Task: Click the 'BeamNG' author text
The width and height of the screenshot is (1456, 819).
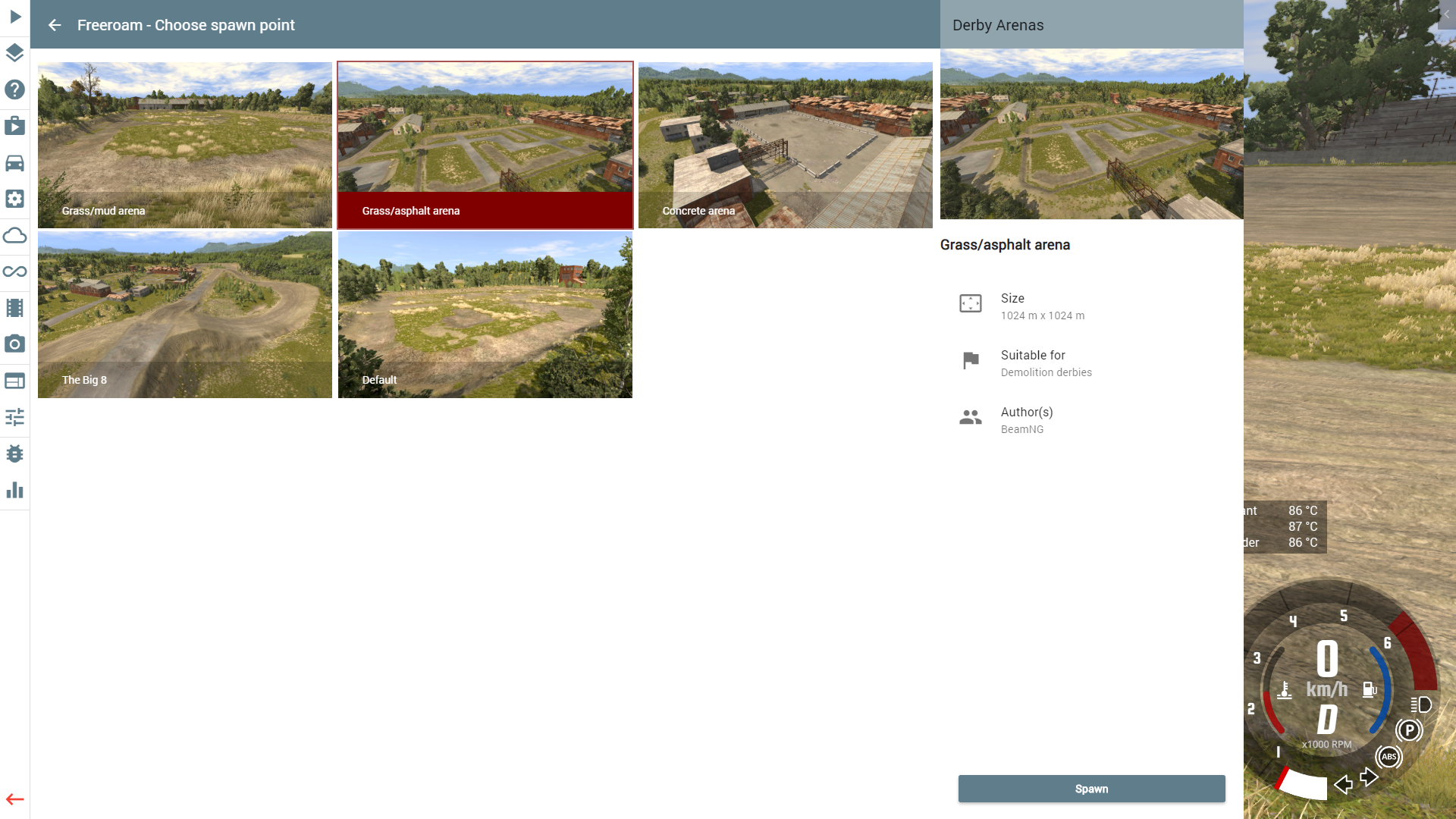Action: tap(1022, 429)
